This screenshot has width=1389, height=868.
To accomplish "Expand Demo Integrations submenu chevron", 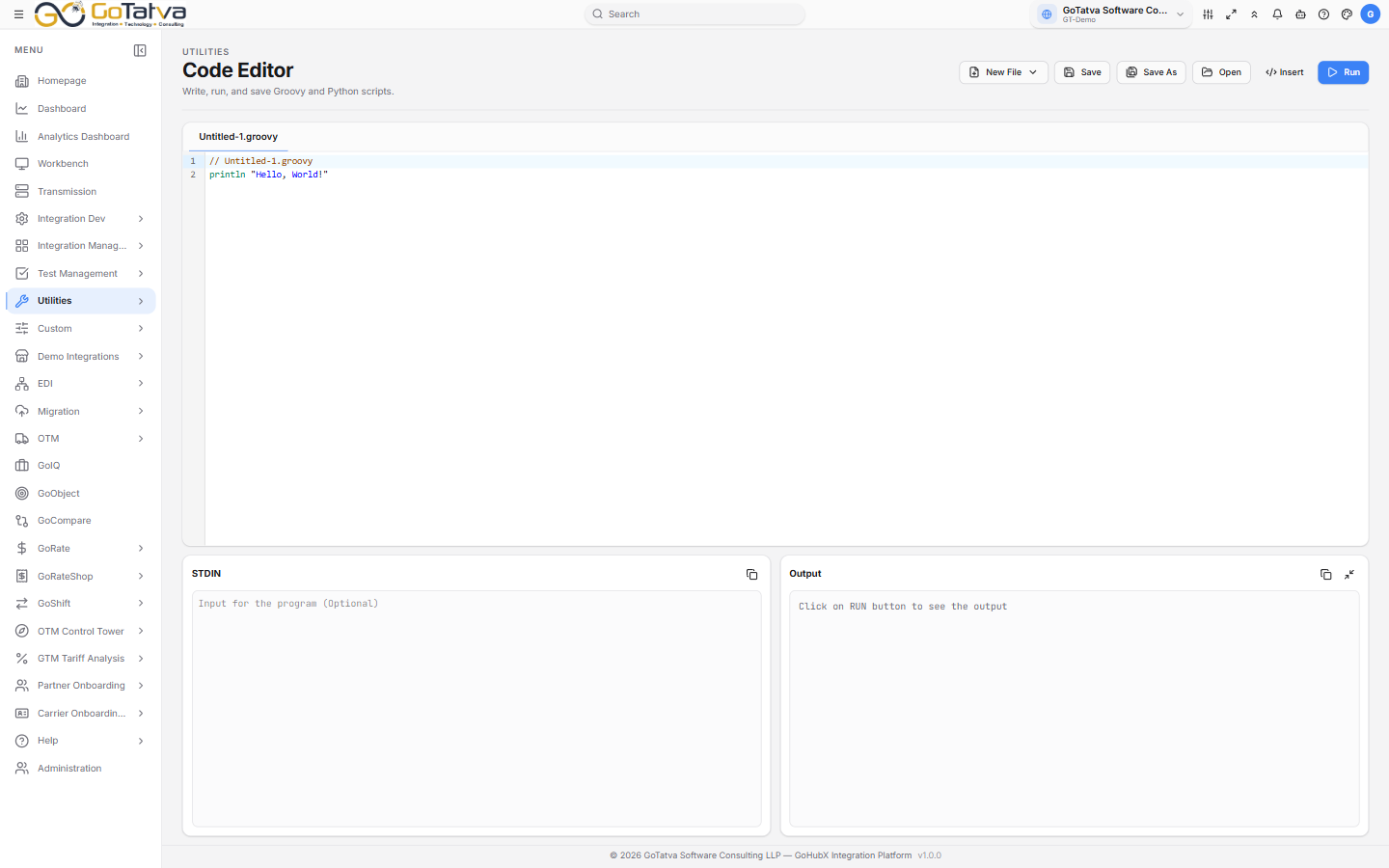I will tap(141, 357).
